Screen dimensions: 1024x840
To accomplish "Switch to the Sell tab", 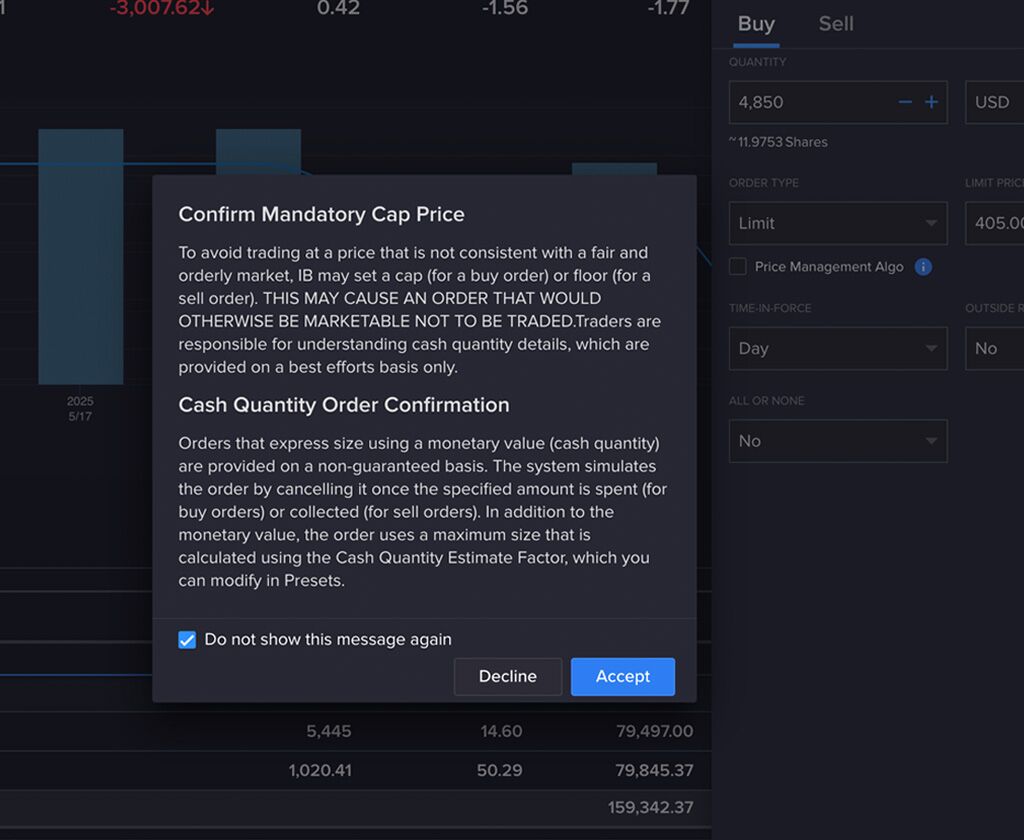I will point(835,24).
